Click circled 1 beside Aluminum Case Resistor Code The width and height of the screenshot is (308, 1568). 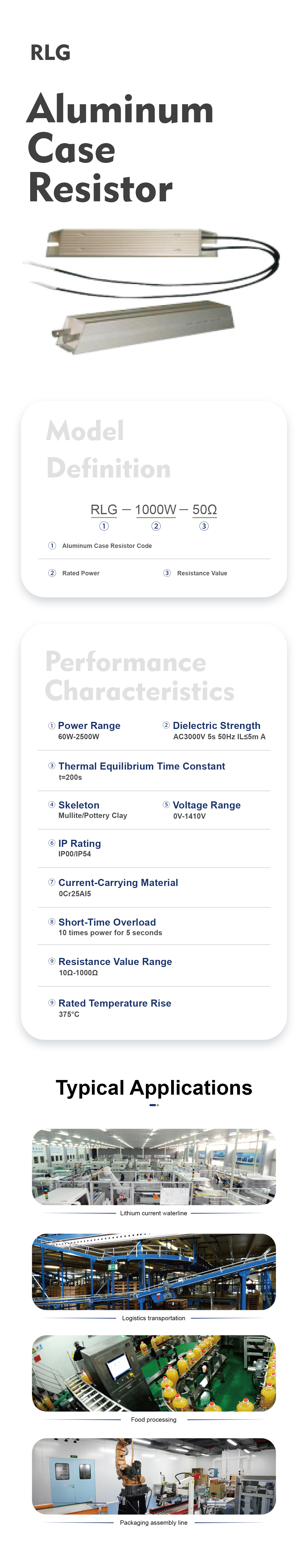52,545
